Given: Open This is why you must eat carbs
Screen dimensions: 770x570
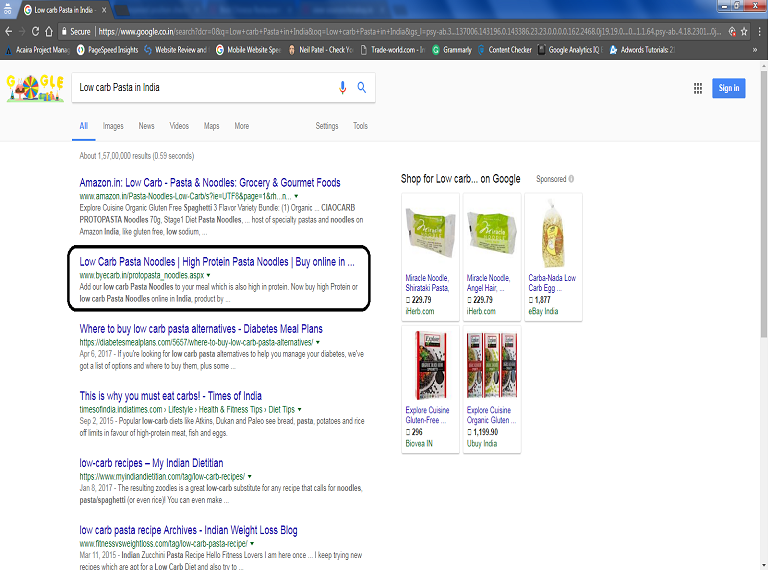Looking at the screenshot, I should [x=170, y=396].
